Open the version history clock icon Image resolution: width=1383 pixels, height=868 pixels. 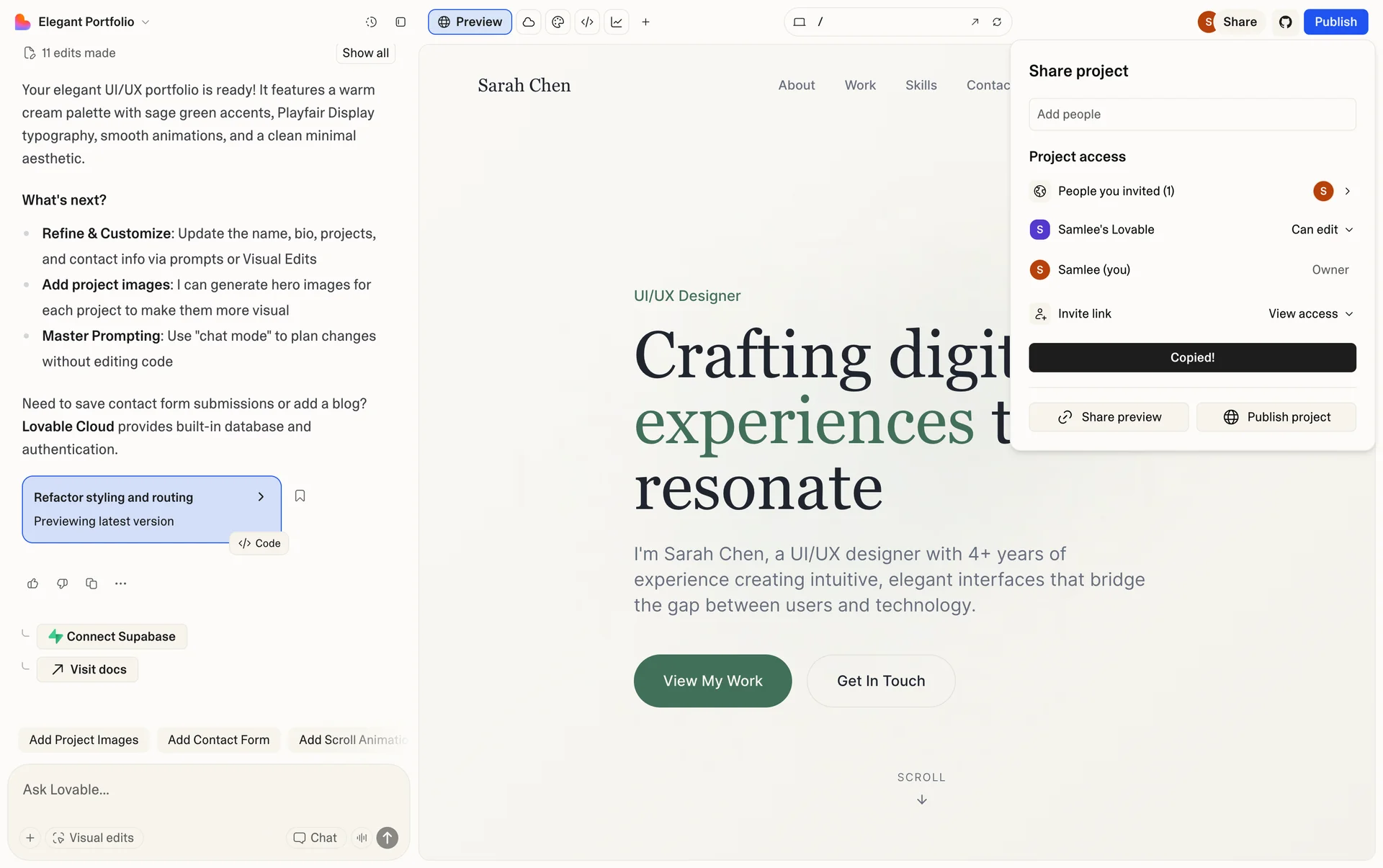[371, 22]
